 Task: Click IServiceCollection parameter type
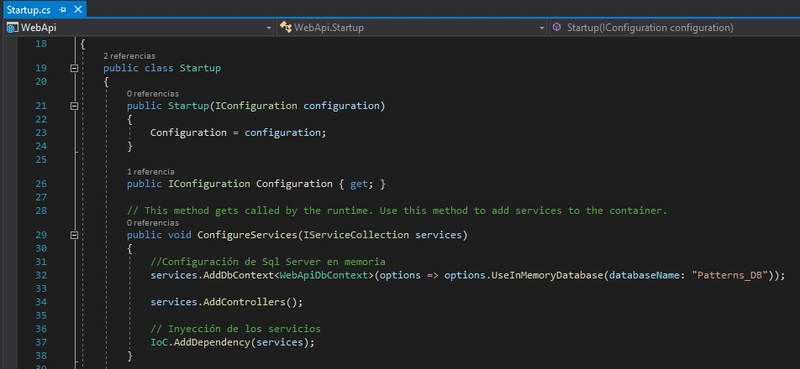[x=356, y=235]
